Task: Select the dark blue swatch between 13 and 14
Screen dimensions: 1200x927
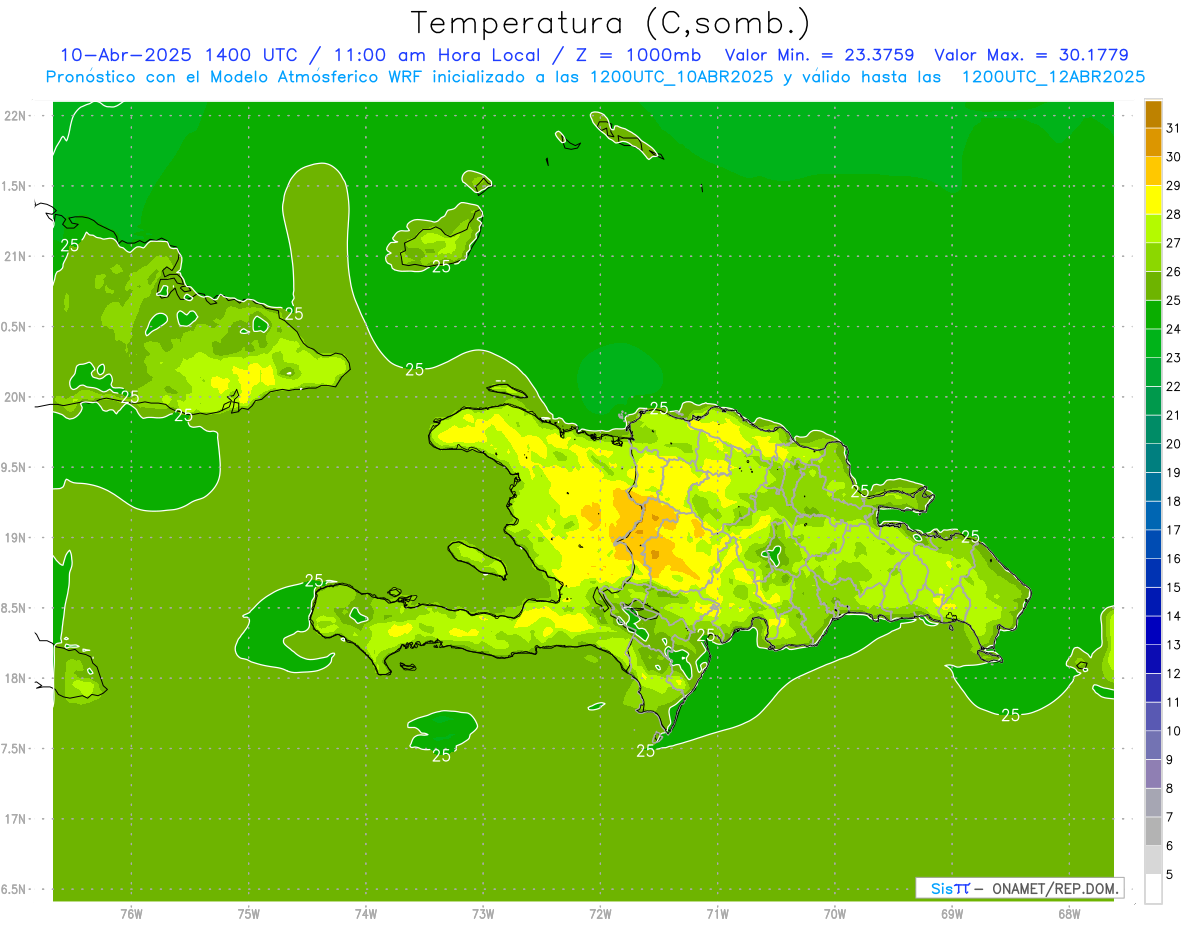Action: coord(1153,630)
